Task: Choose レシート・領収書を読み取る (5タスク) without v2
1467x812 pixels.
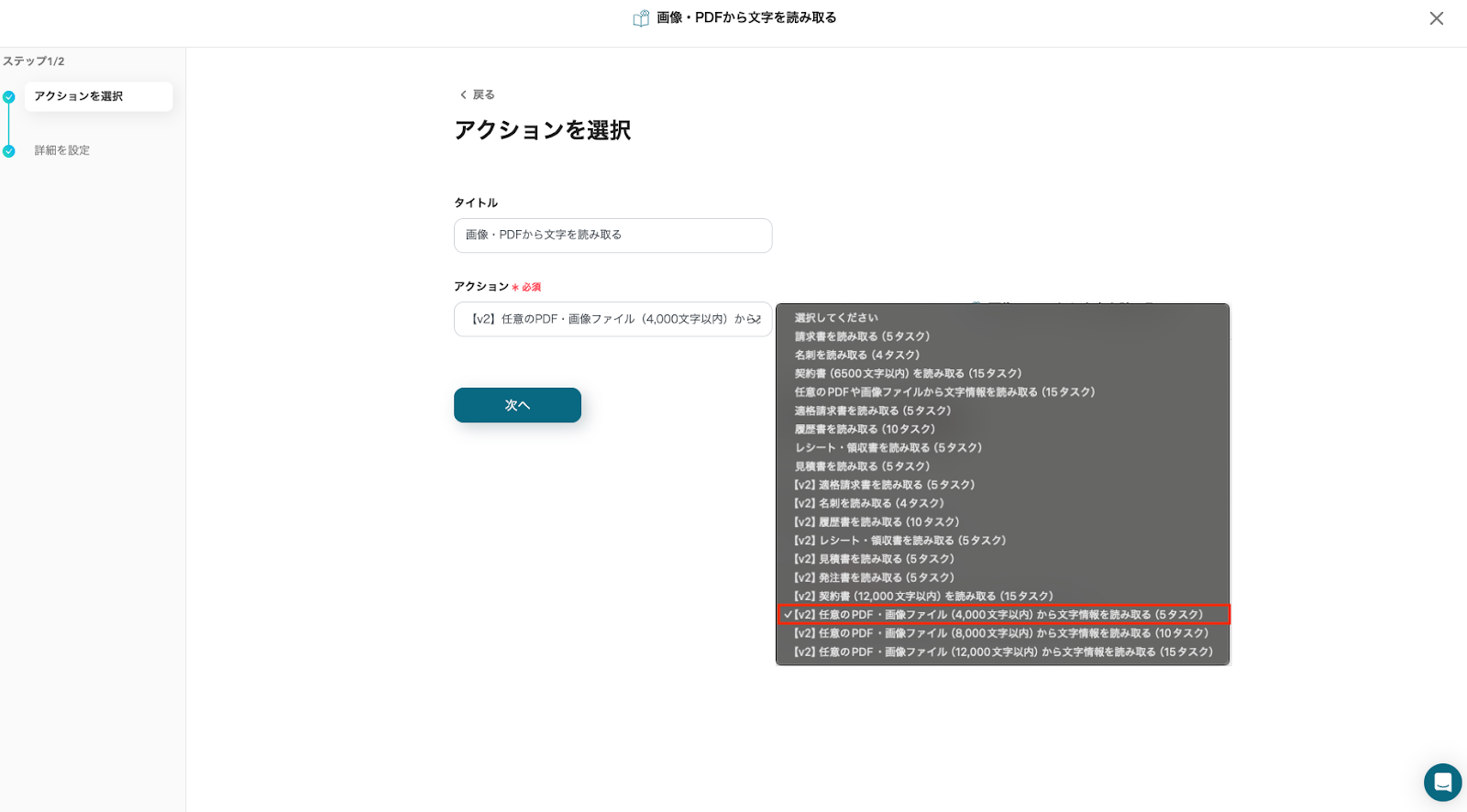Action: pos(888,448)
